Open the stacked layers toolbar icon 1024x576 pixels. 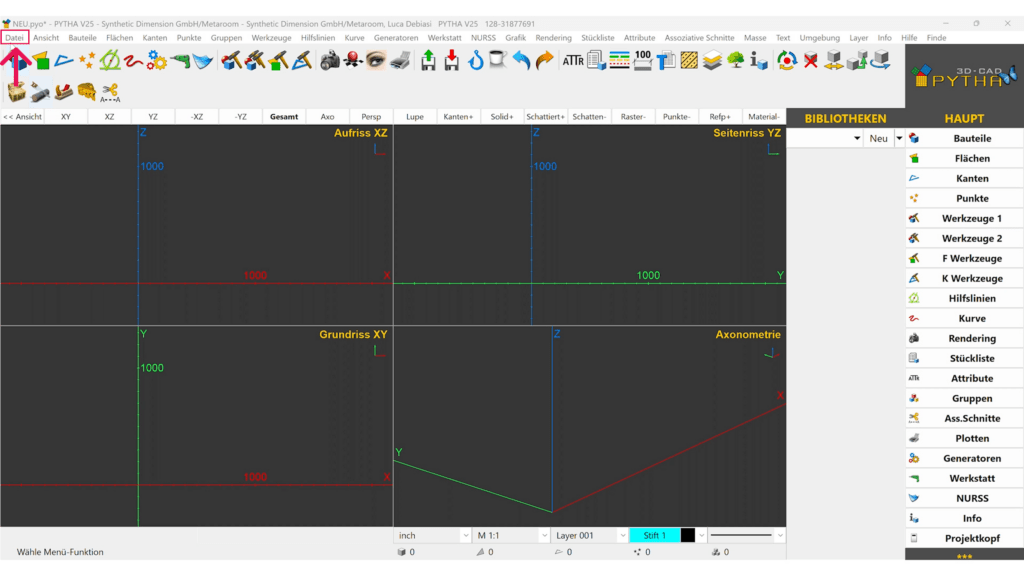click(x=712, y=61)
